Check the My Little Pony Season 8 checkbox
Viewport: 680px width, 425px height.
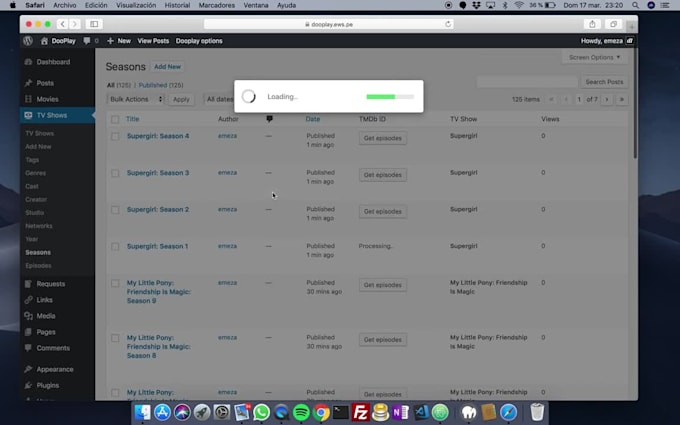[115, 338]
